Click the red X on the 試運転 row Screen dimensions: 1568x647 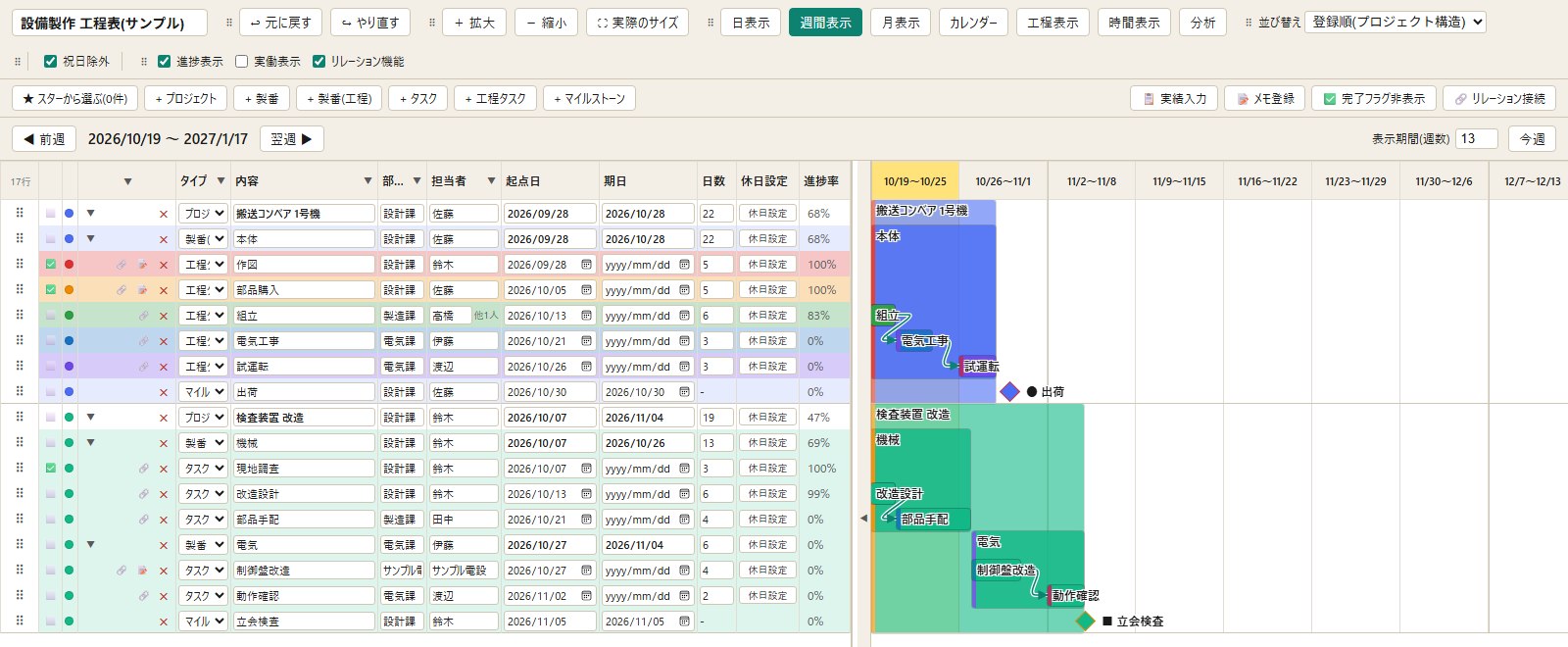pos(164,367)
